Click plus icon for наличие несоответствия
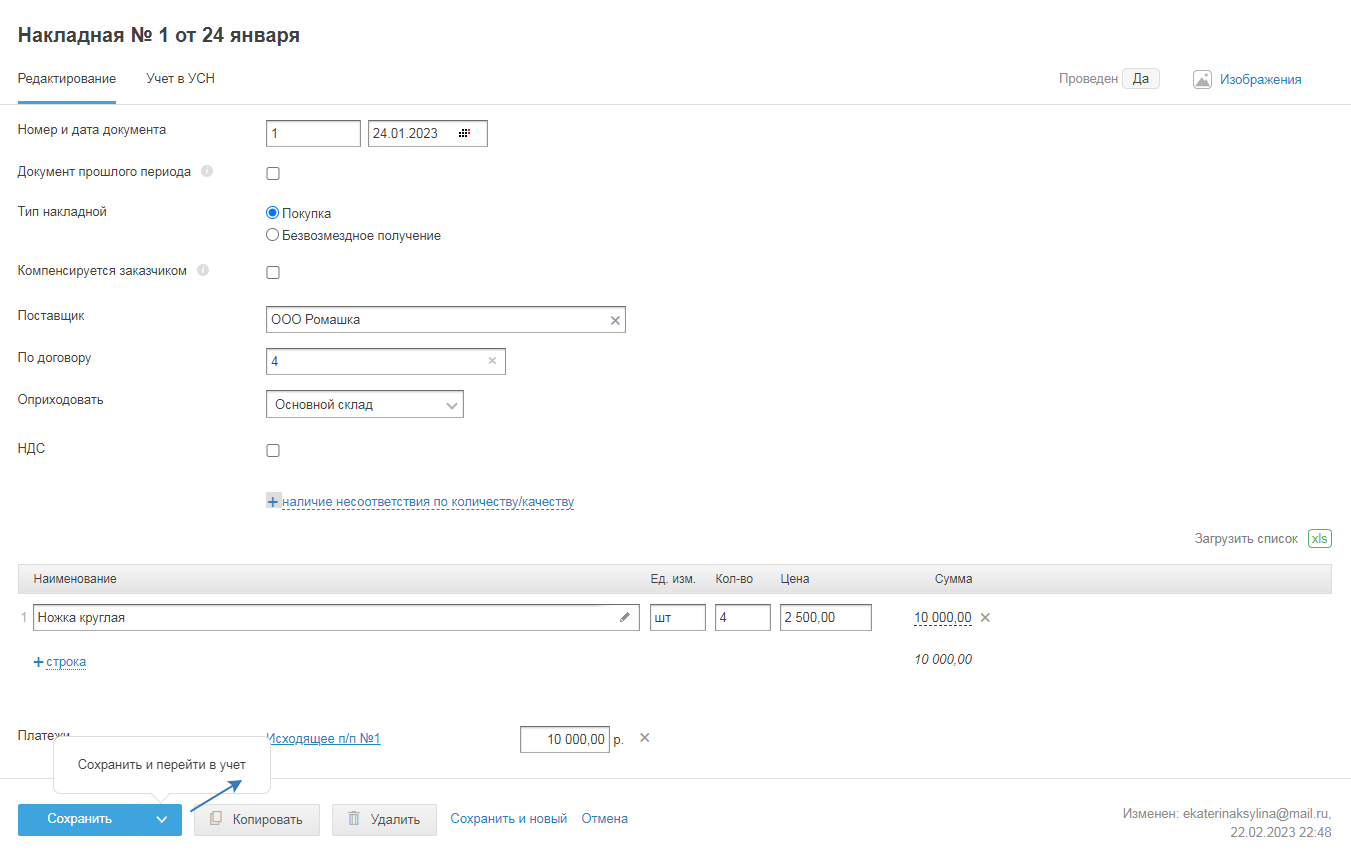Image resolution: width=1351 pixels, height=853 pixels. [x=273, y=501]
